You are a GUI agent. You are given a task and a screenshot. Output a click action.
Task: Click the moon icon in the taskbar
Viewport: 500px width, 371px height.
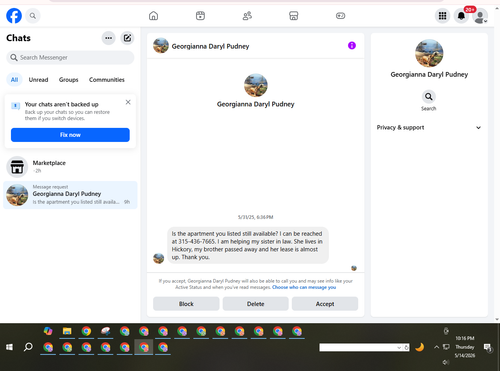pyautogui.click(x=419, y=347)
